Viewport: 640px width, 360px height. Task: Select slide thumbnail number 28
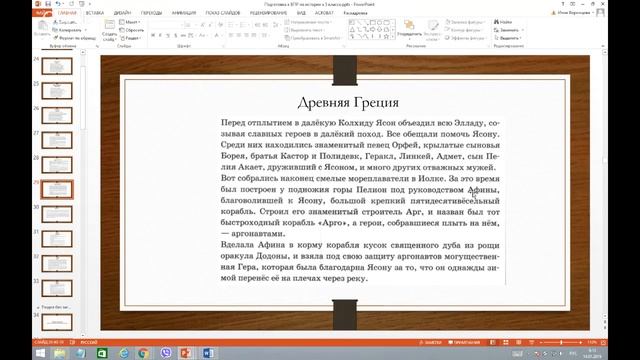tap(57, 165)
